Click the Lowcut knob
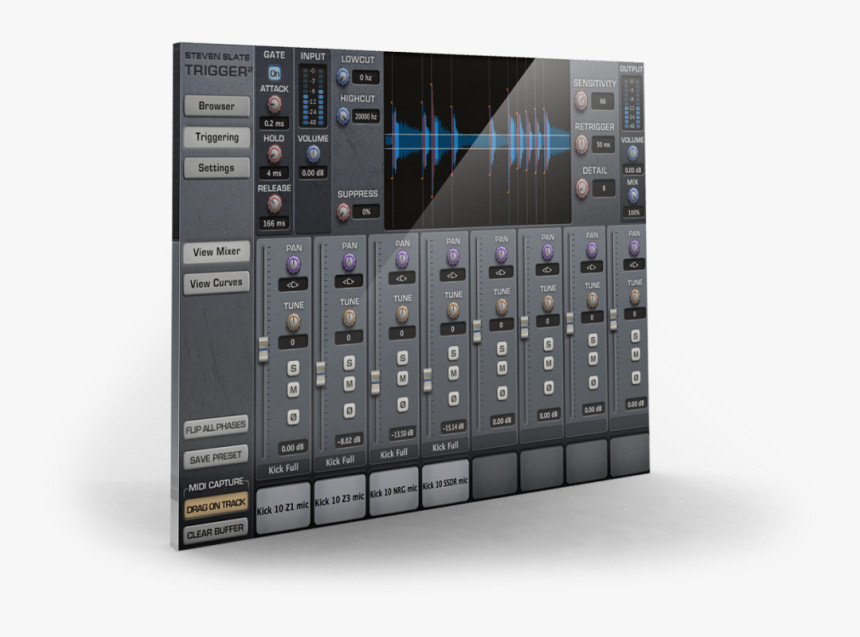The image size is (860, 637). (x=343, y=76)
